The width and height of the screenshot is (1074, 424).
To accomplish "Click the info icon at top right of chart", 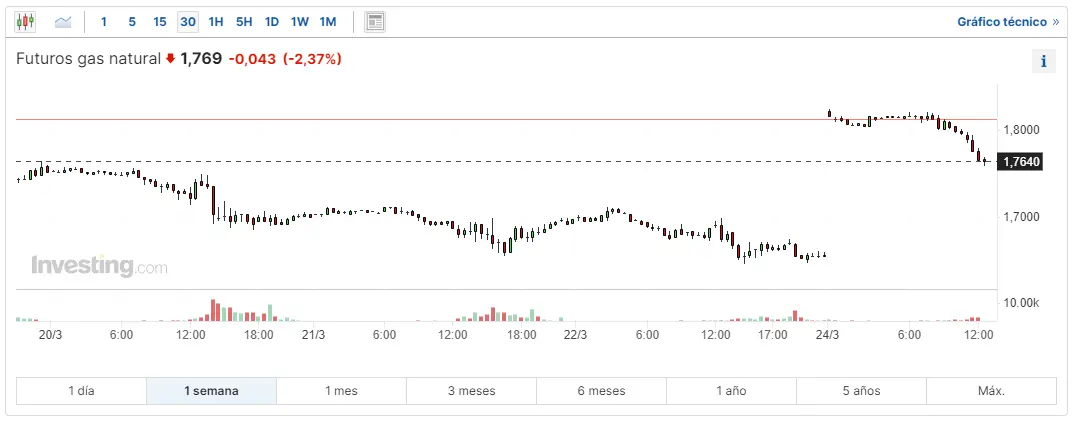I will click(x=1043, y=61).
